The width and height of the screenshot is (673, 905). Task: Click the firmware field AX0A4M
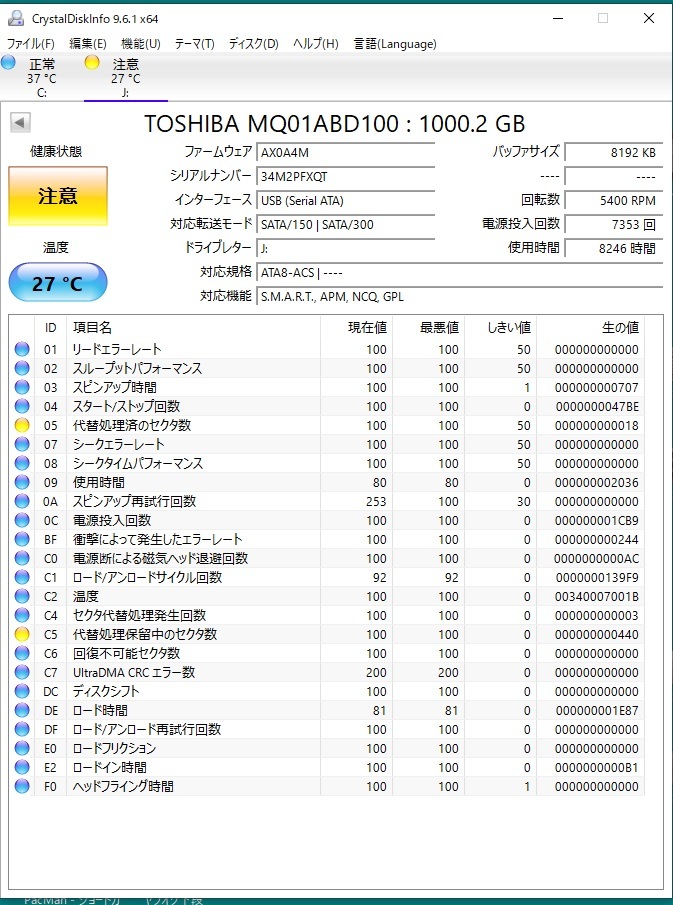345,152
